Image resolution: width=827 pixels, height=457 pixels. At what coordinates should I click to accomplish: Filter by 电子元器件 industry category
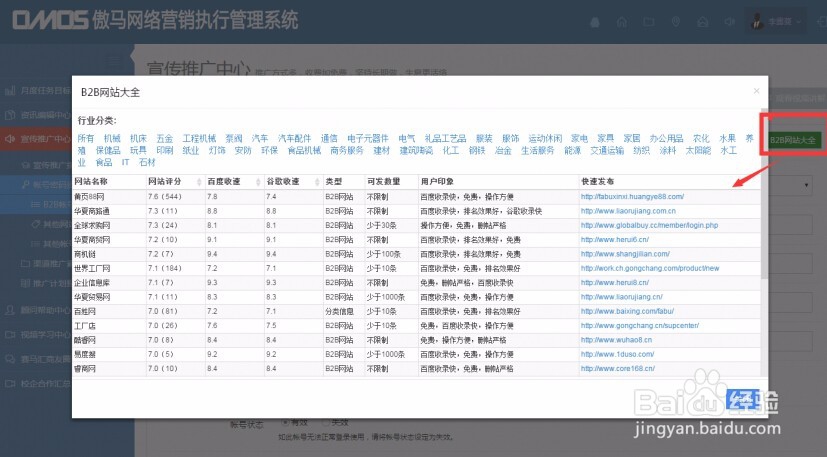368,138
